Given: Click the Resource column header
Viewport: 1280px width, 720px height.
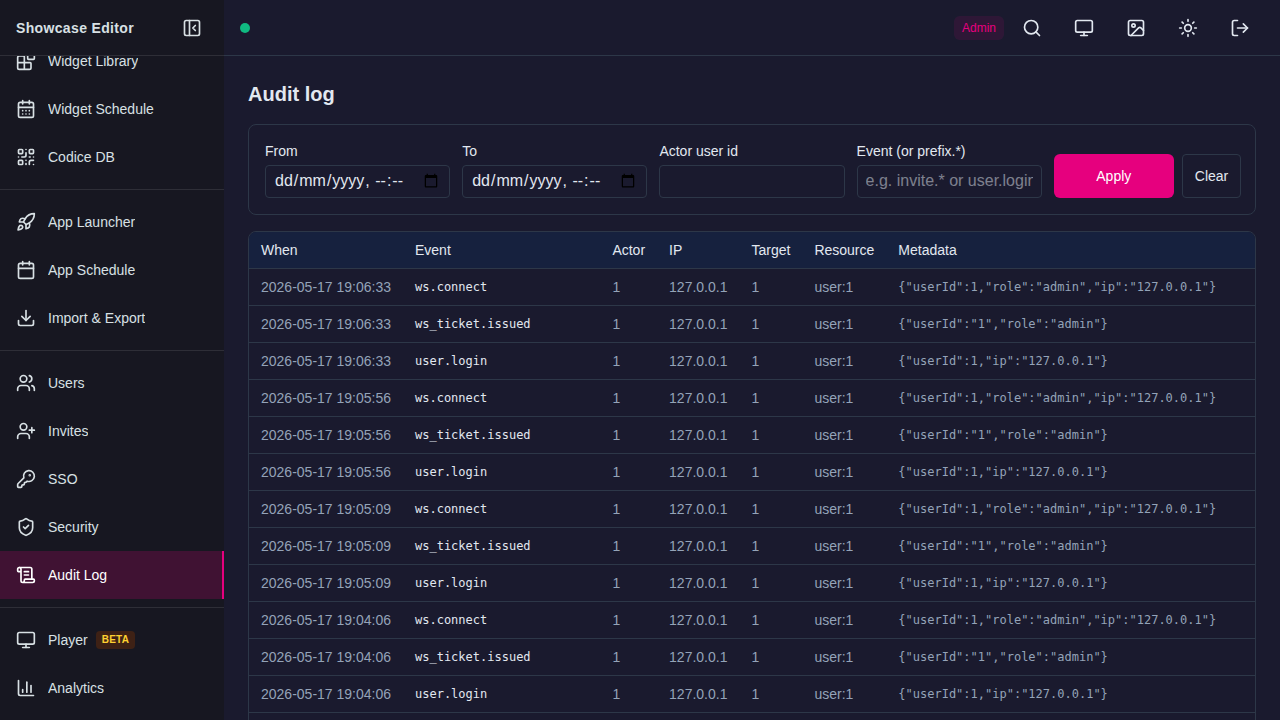Looking at the screenshot, I should [844, 250].
